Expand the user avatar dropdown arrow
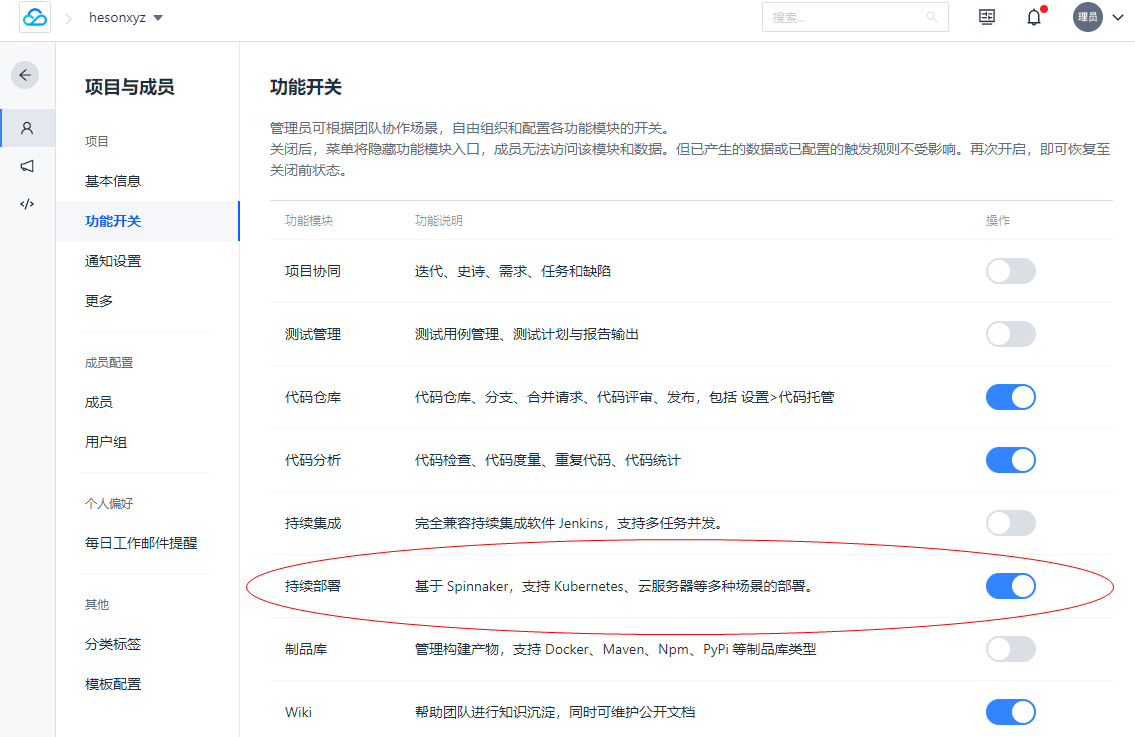Viewport: 1135px width, 737px height. [x=1118, y=17]
